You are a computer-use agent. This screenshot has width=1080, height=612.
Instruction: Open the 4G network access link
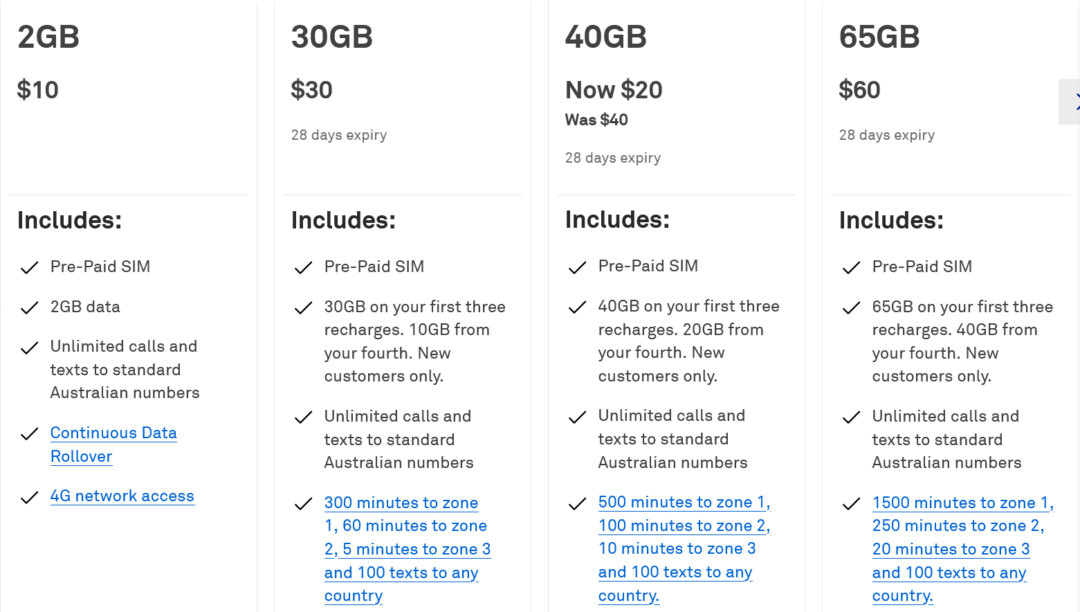point(122,496)
